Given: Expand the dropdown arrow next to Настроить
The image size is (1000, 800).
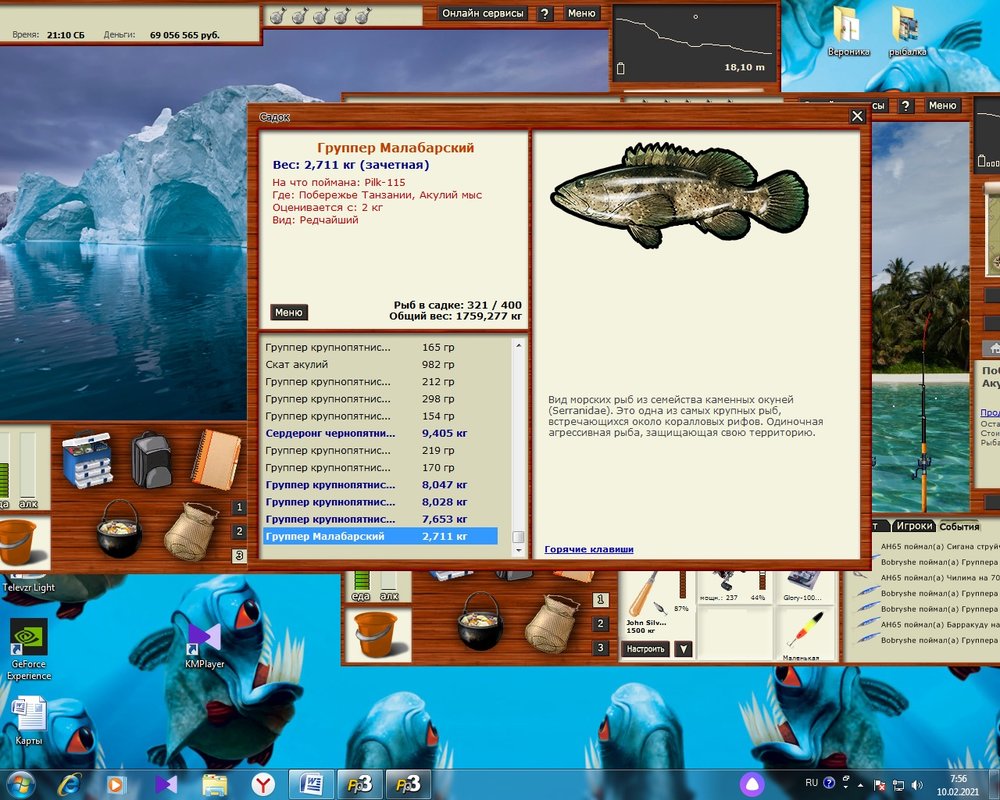Looking at the screenshot, I should [x=683, y=649].
